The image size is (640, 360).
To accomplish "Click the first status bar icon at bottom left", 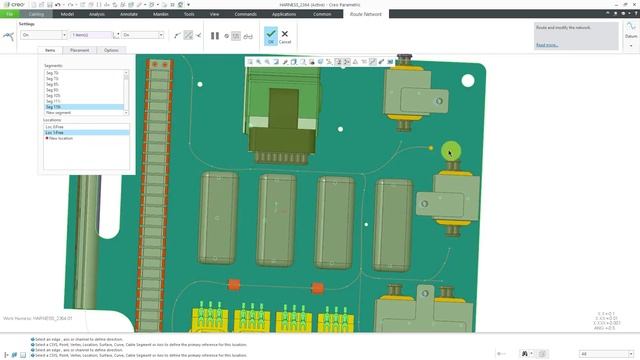I will pos(6,355).
